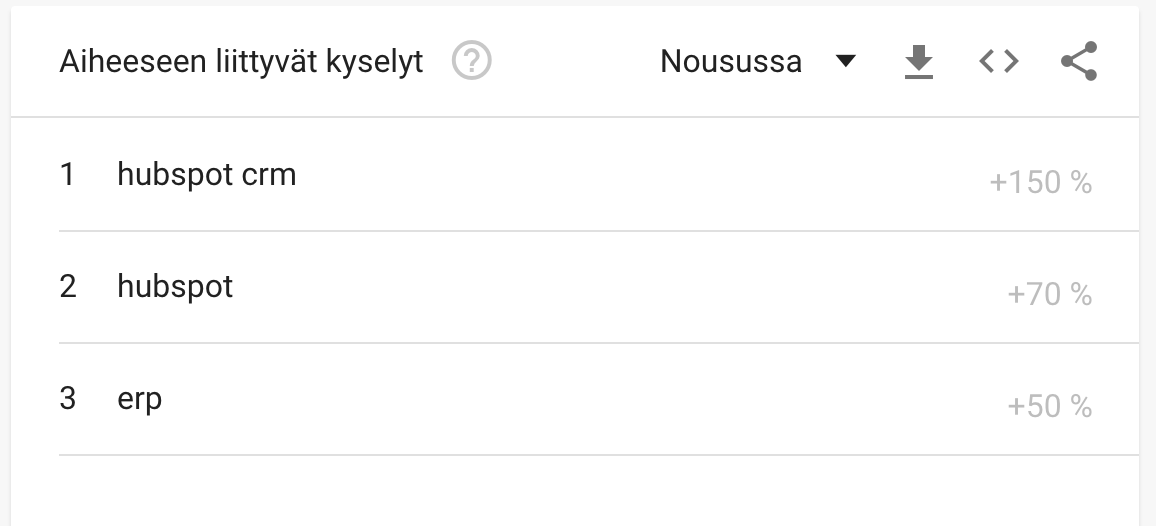Click the black triangle next to Nousussa

[846, 61]
